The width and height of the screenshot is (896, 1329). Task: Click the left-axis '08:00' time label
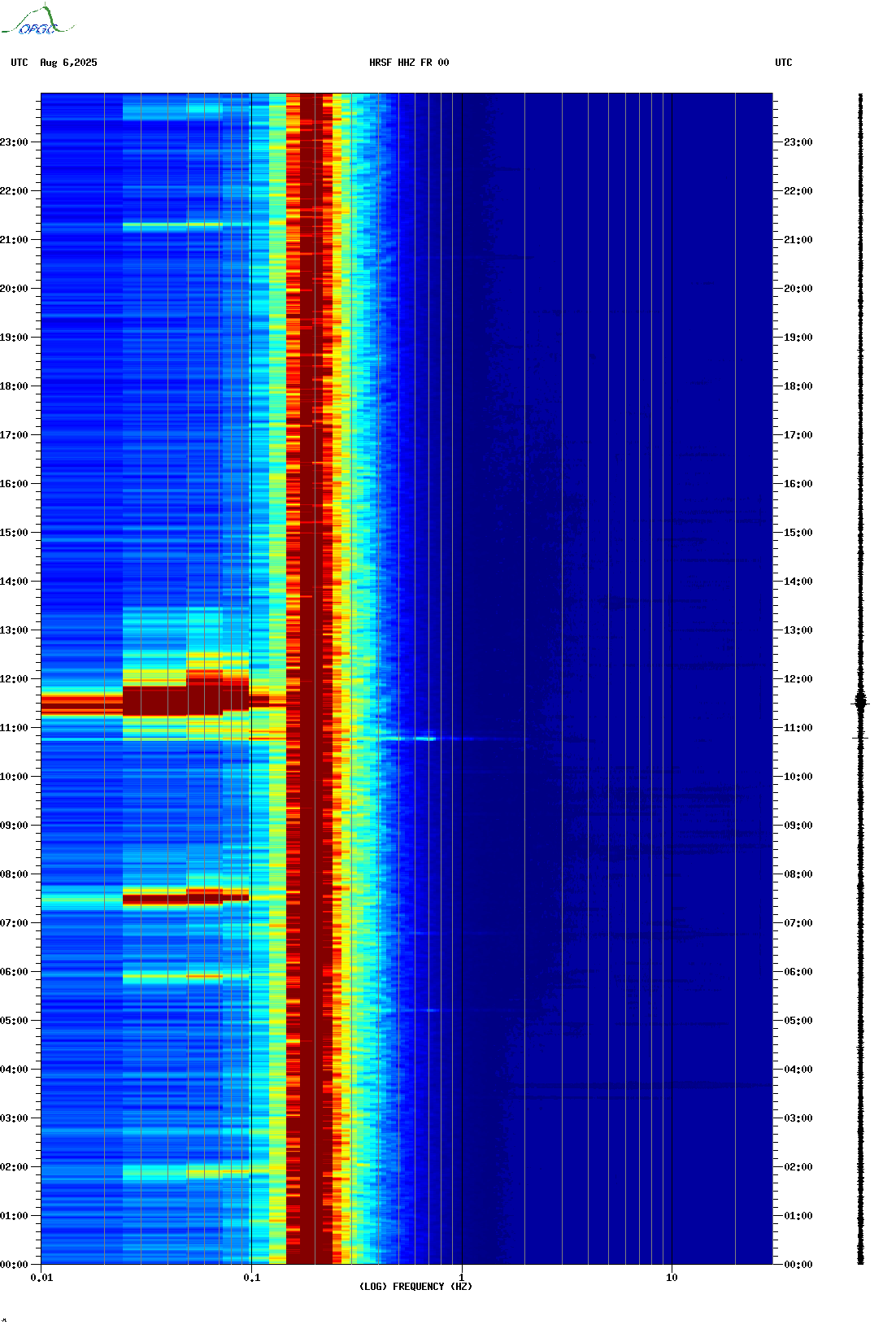[14, 874]
